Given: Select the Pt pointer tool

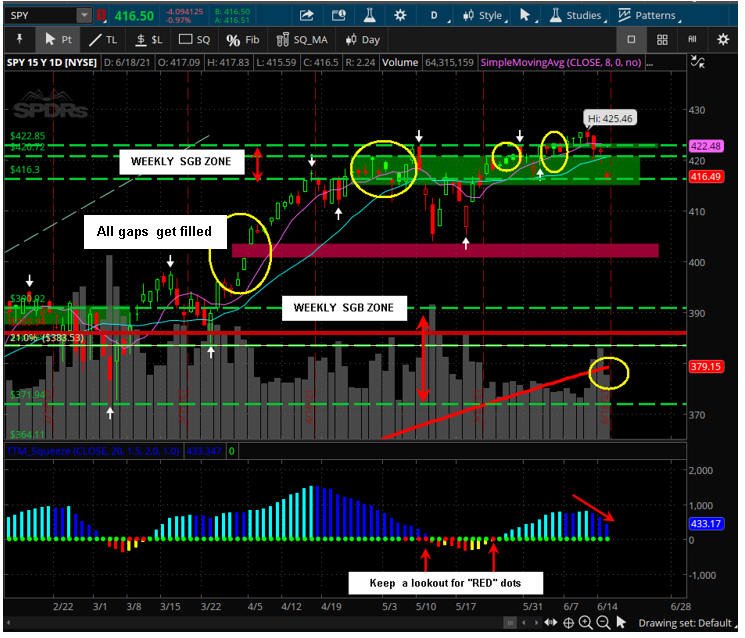Looking at the screenshot, I should click(x=58, y=39).
